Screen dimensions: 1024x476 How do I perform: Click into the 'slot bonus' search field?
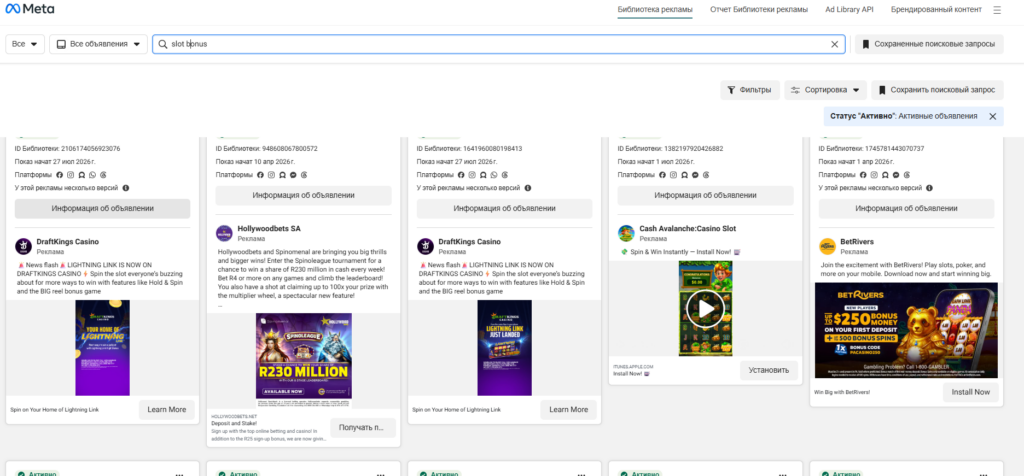tap(499, 44)
